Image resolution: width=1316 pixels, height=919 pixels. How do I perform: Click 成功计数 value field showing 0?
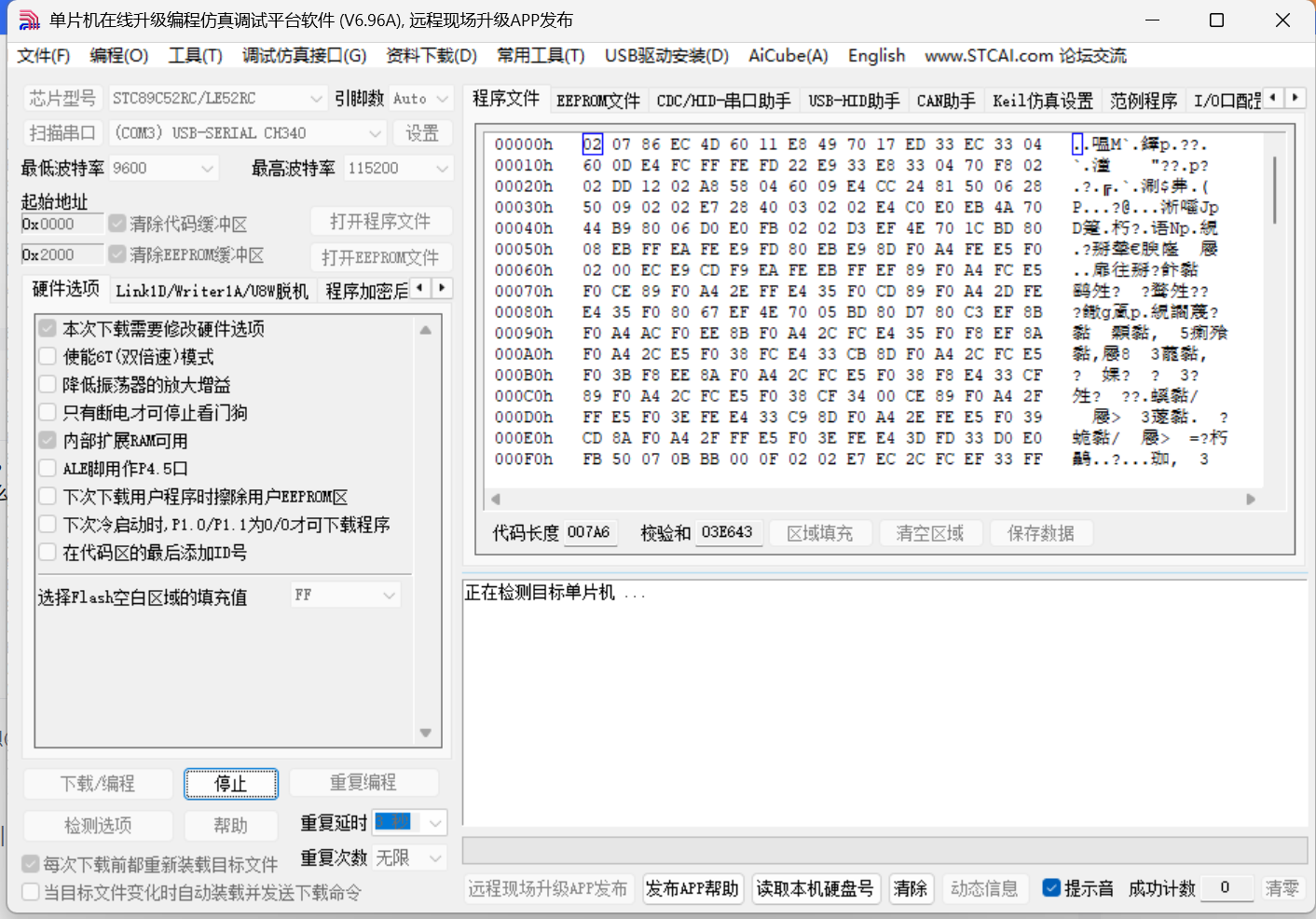click(x=1225, y=887)
